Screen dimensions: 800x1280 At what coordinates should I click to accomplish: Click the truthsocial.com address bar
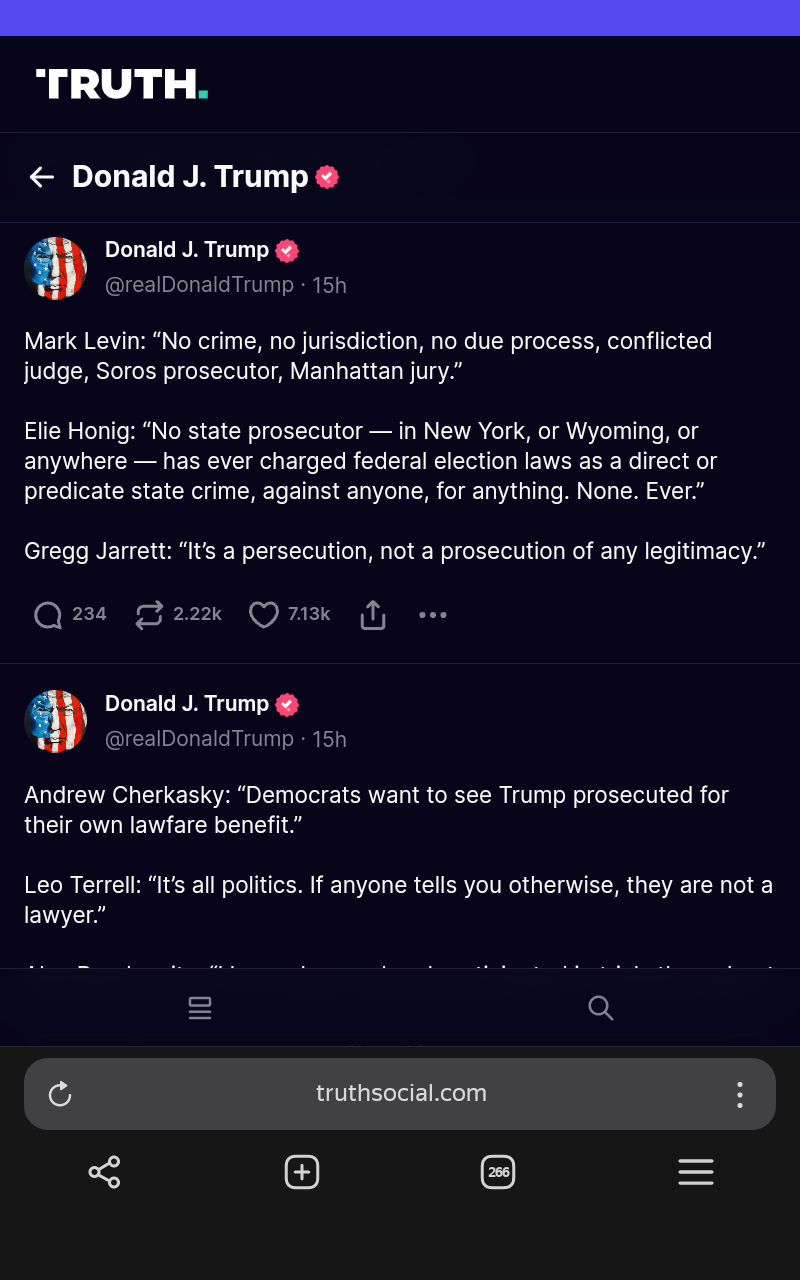pyautogui.click(x=401, y=1094)
